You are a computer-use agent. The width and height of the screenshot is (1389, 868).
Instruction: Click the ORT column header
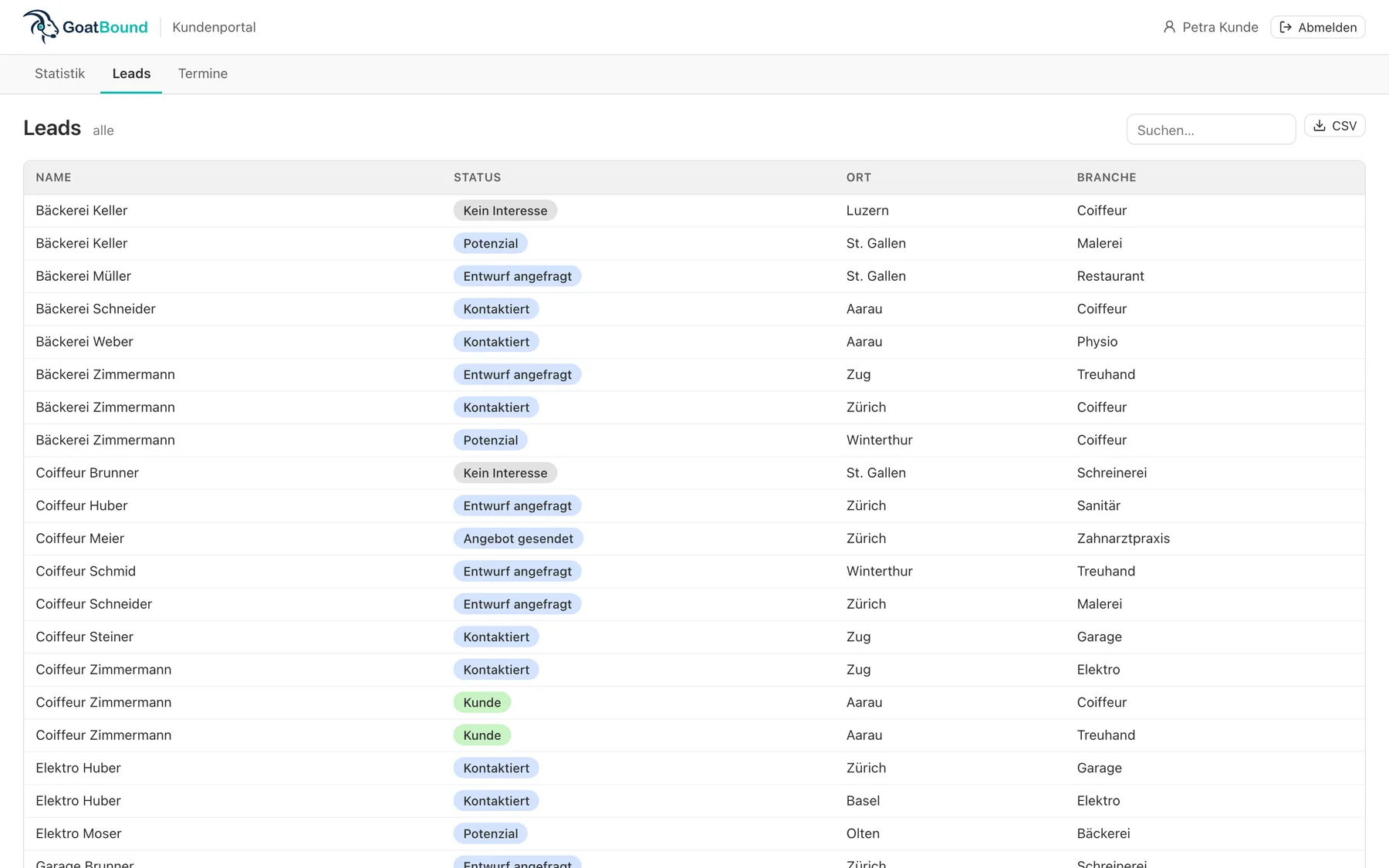858,177
